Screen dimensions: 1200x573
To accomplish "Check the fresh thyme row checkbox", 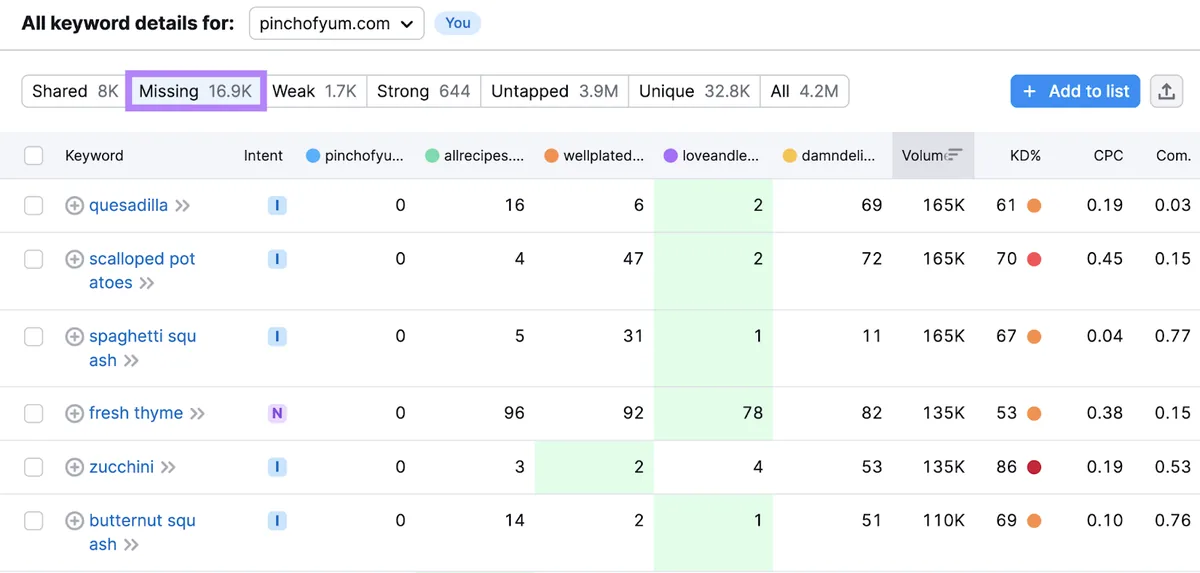I will pyautogui.click(x=34, y=413).
